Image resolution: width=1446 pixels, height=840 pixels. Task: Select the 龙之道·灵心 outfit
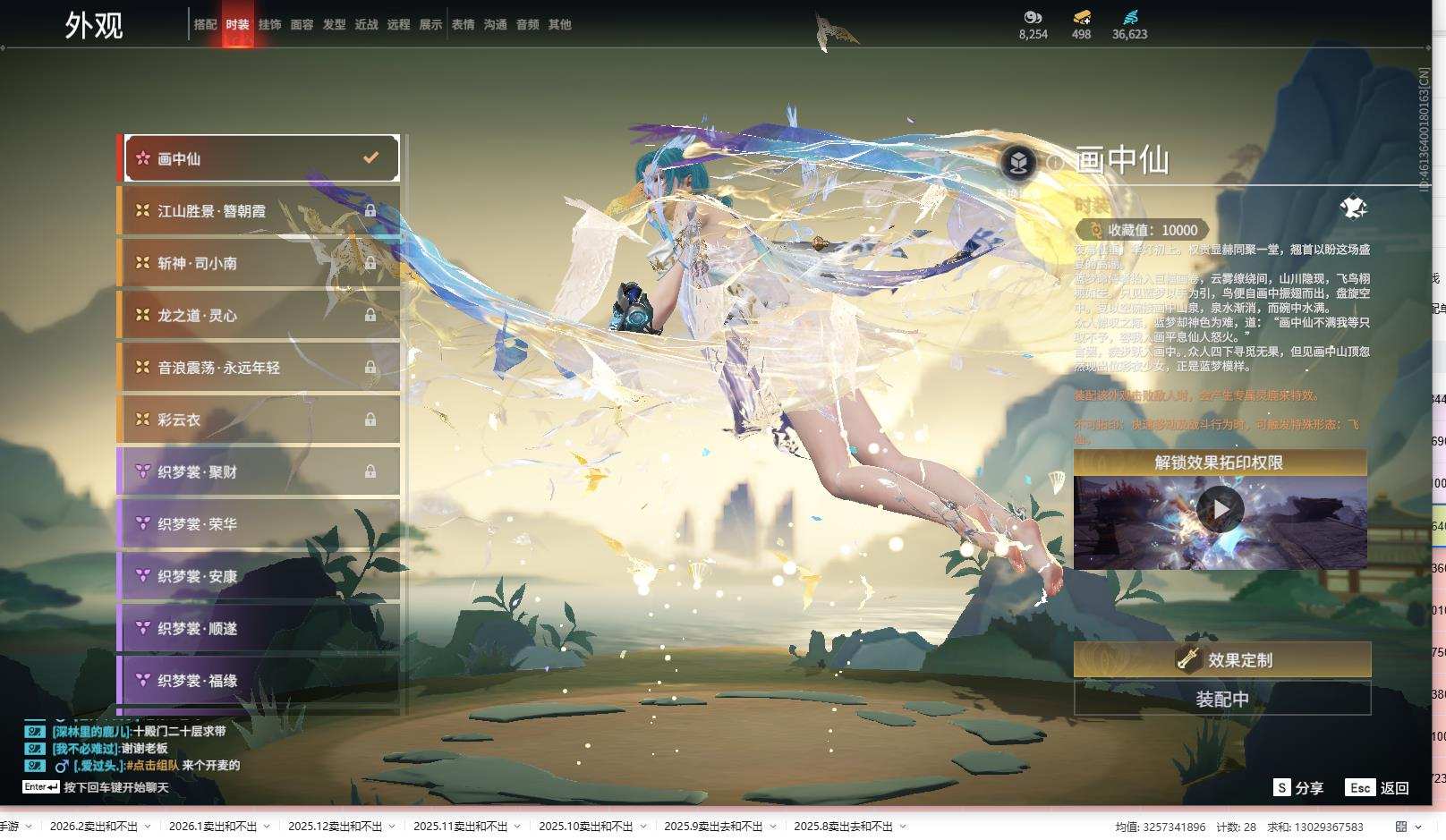(258, 315)
